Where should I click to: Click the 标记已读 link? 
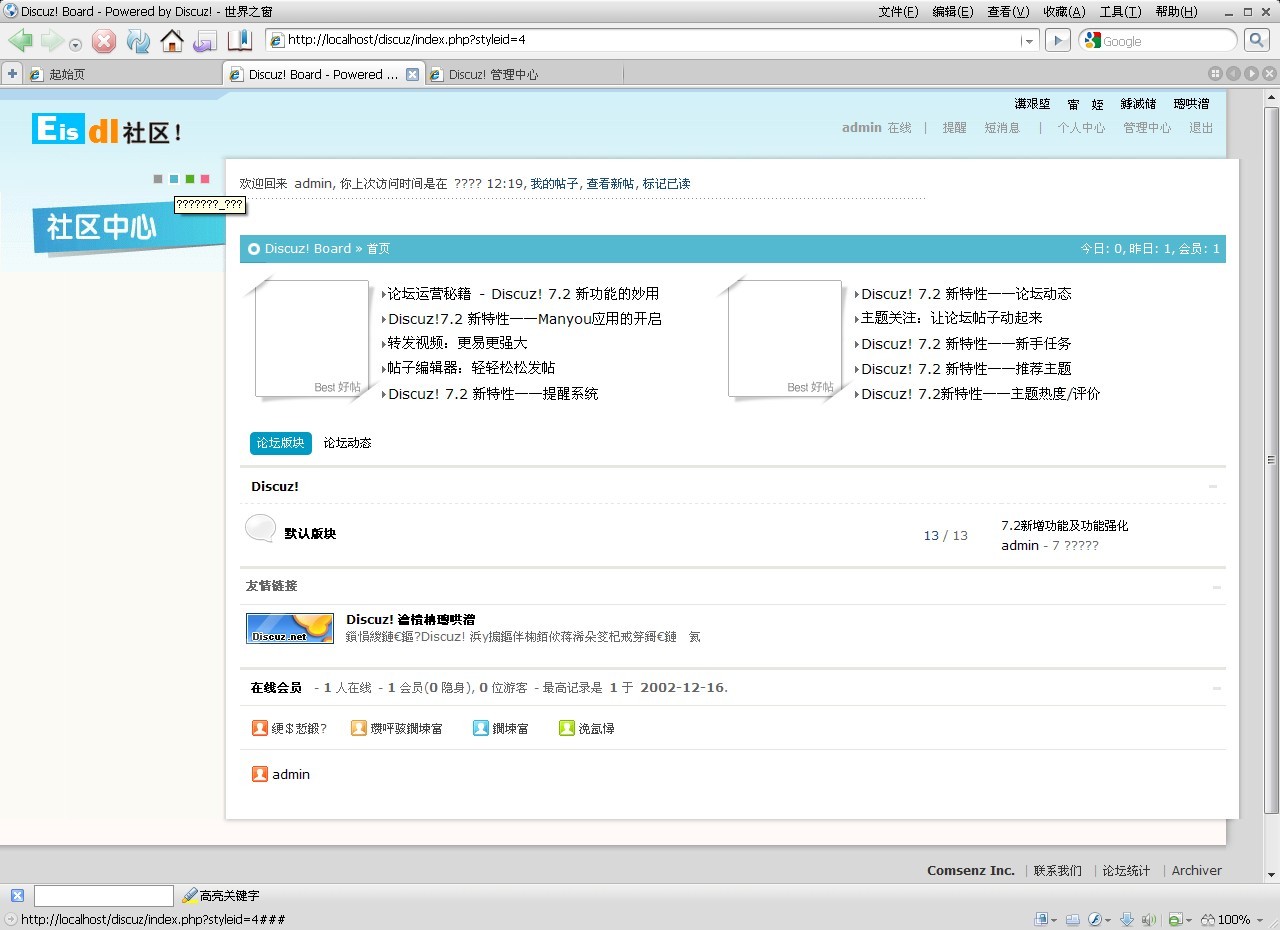point(666,184)
